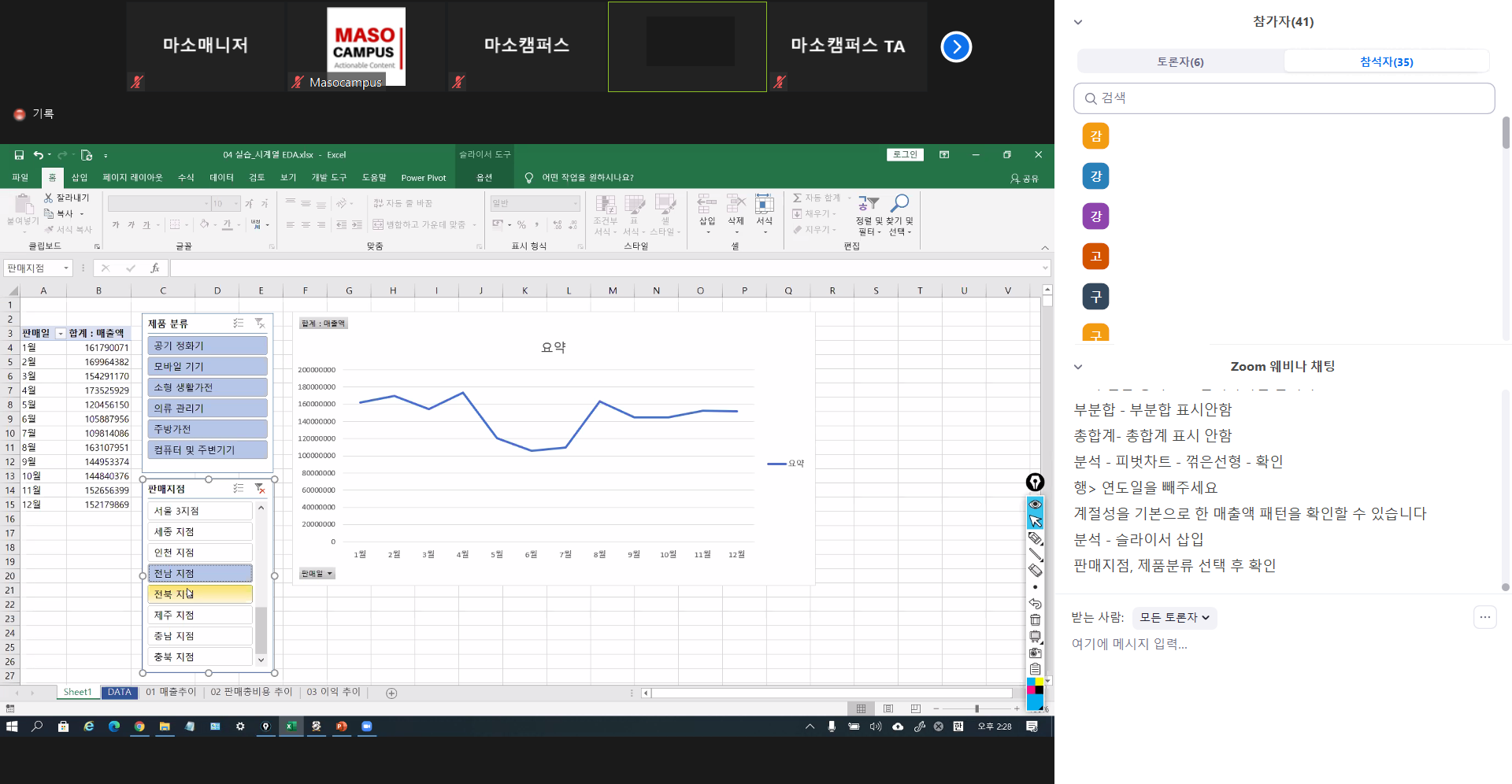Click the 공기 정화기 slicer button
The width and height of the screenshot is (1512, 784).
207,346
